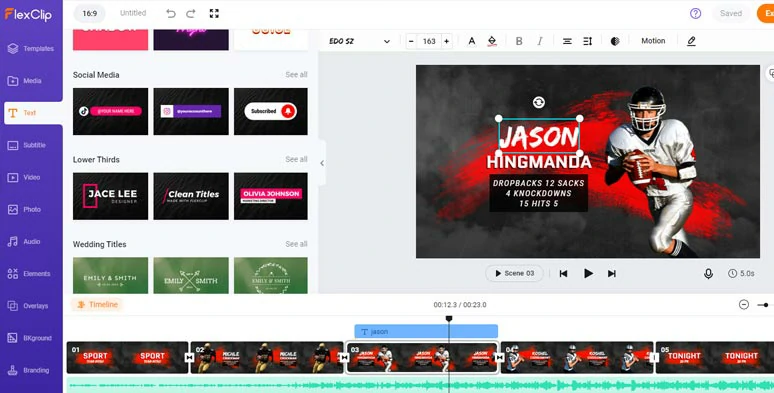Image resolution: width=774 pixels, height=393 pixels.
Task: See all Social Media text styles
Action: point(296,75)
